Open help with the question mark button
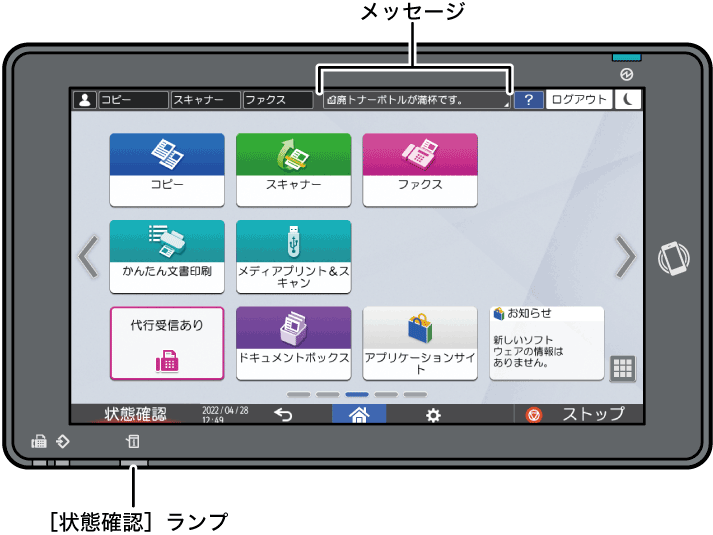713x535 pixels. (529, 100)
